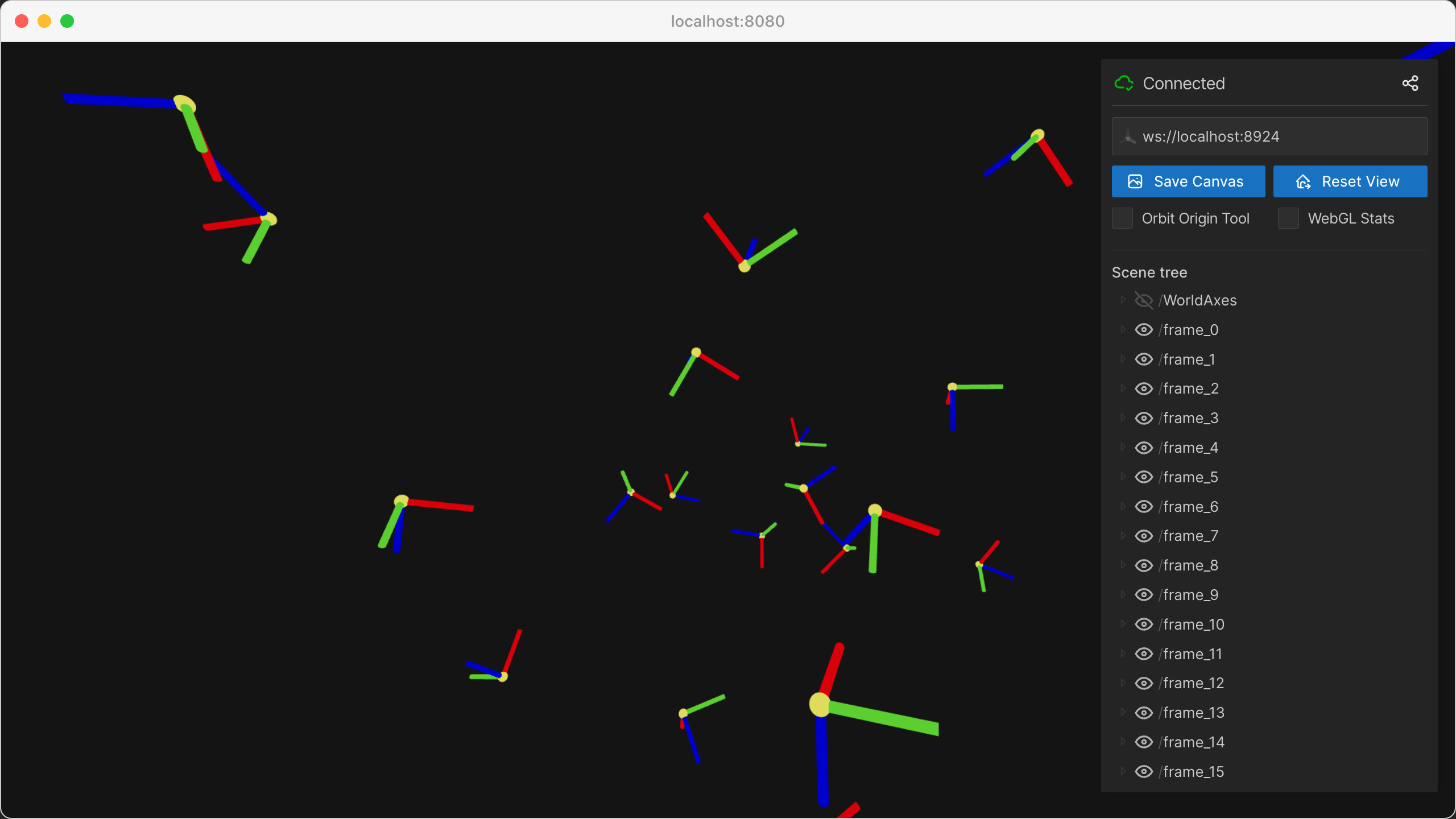Click the green connected cloud icon
This screenshot has width=1456, height=819.
[x=1124, y=84]
